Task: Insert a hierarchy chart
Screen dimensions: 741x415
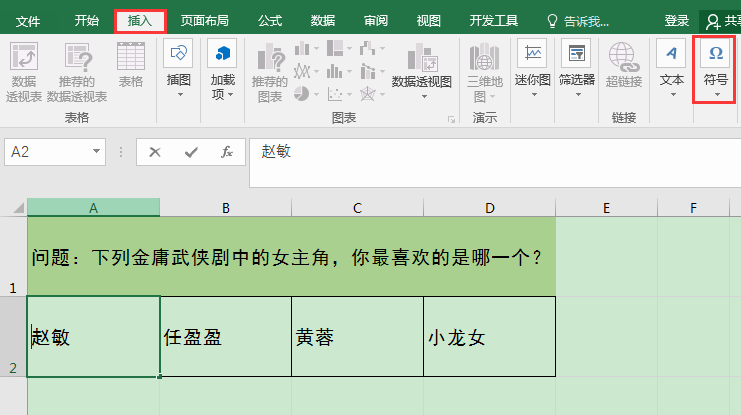Action: pyautogui.click(x=339, y=48)
